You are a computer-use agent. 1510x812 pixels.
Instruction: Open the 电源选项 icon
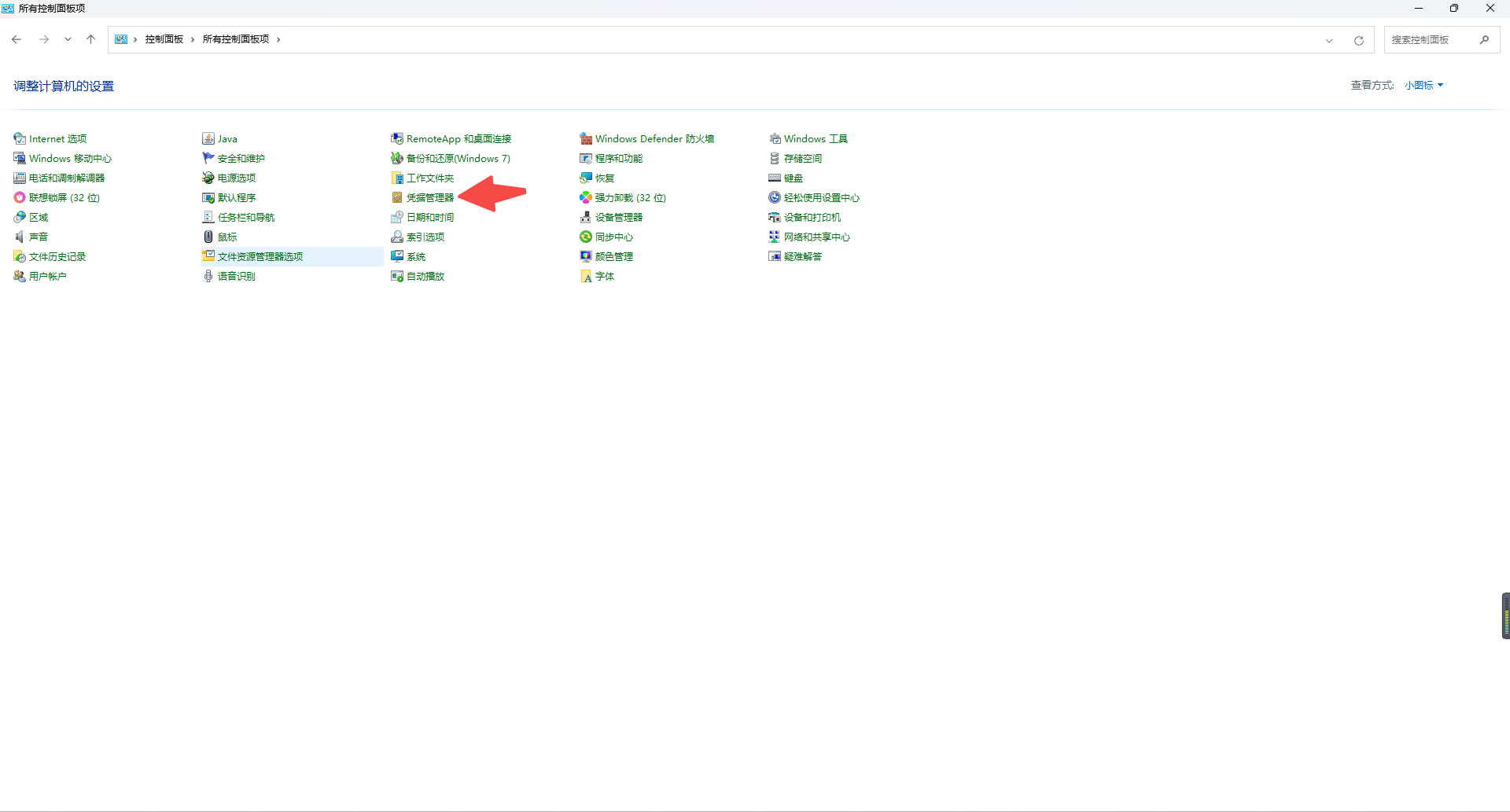208,178
